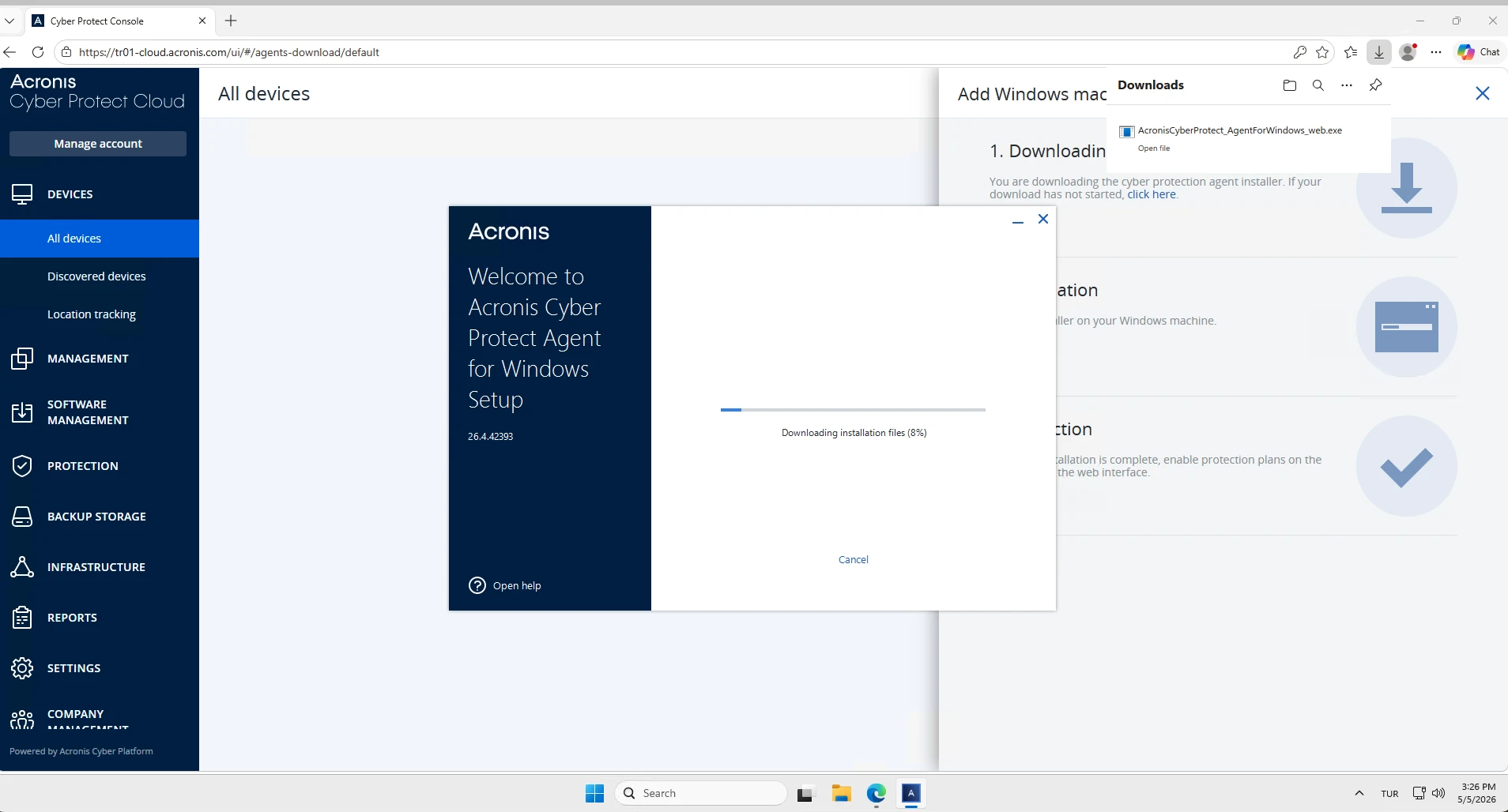
Task: Open downloads folder icon in Downloads panel
Action: 1290,85
